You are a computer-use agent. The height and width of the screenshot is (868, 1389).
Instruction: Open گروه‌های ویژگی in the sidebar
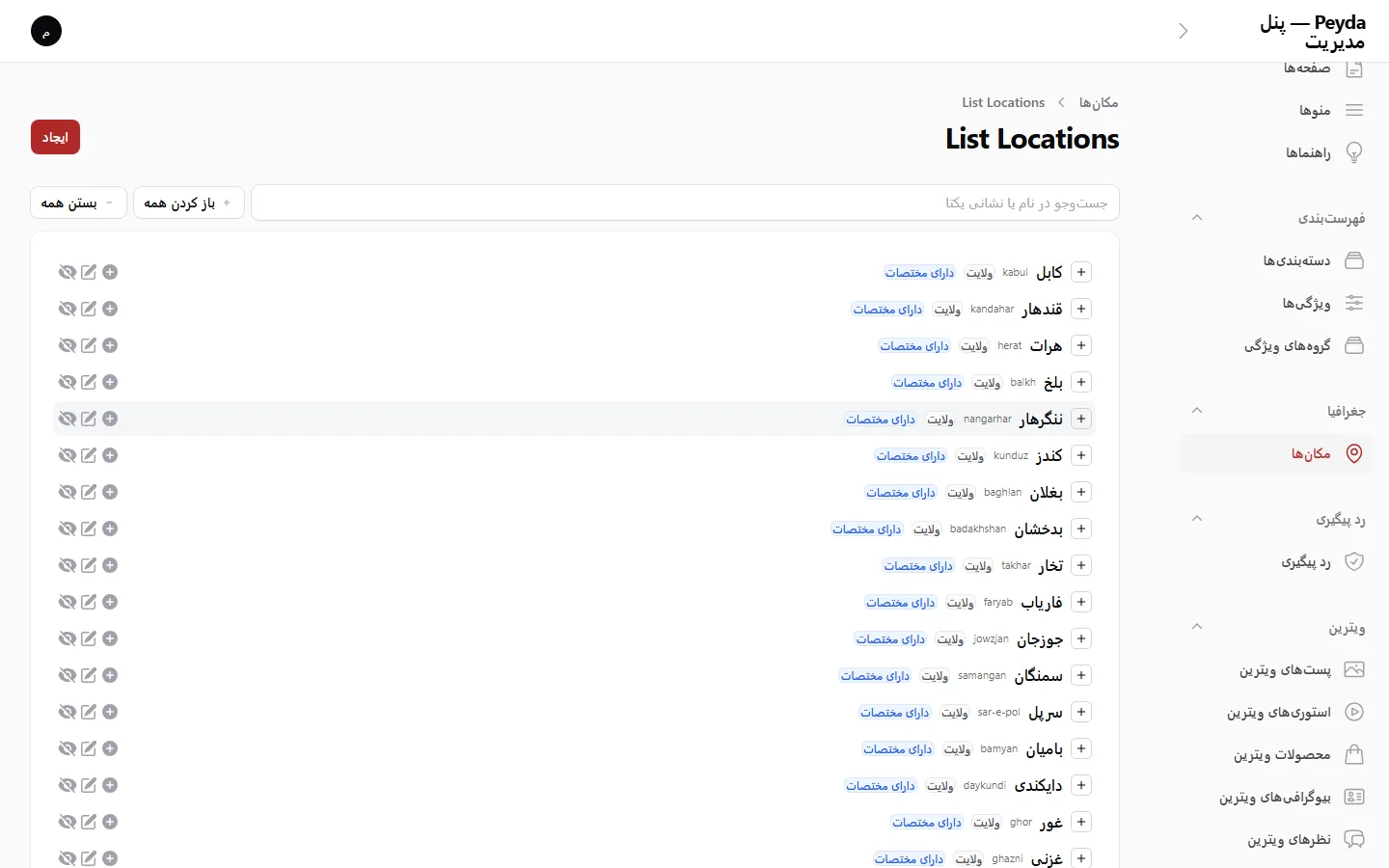[1276, 345]
